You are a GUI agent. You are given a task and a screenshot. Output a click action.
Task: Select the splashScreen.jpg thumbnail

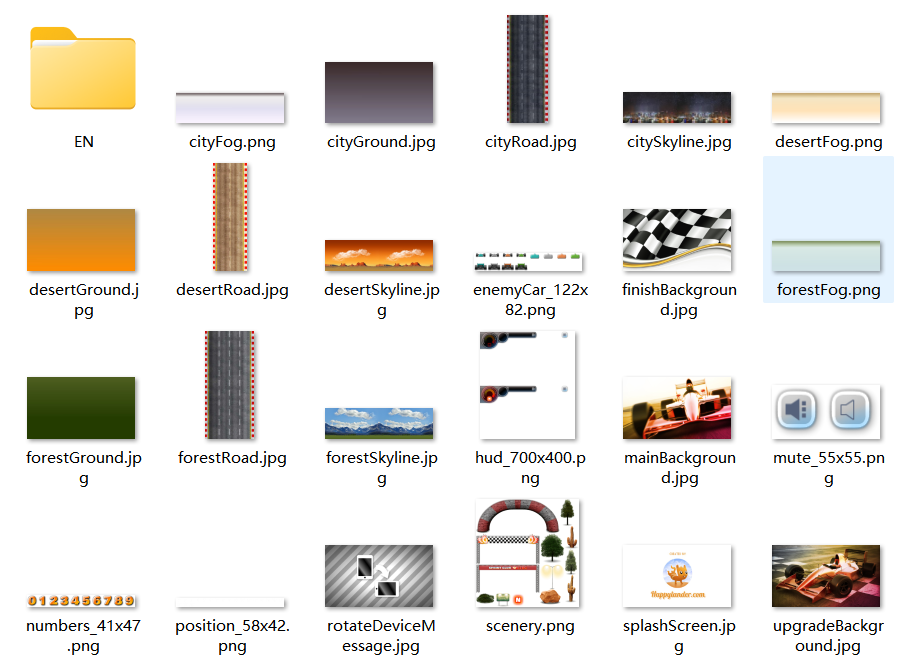coord(677,576)
